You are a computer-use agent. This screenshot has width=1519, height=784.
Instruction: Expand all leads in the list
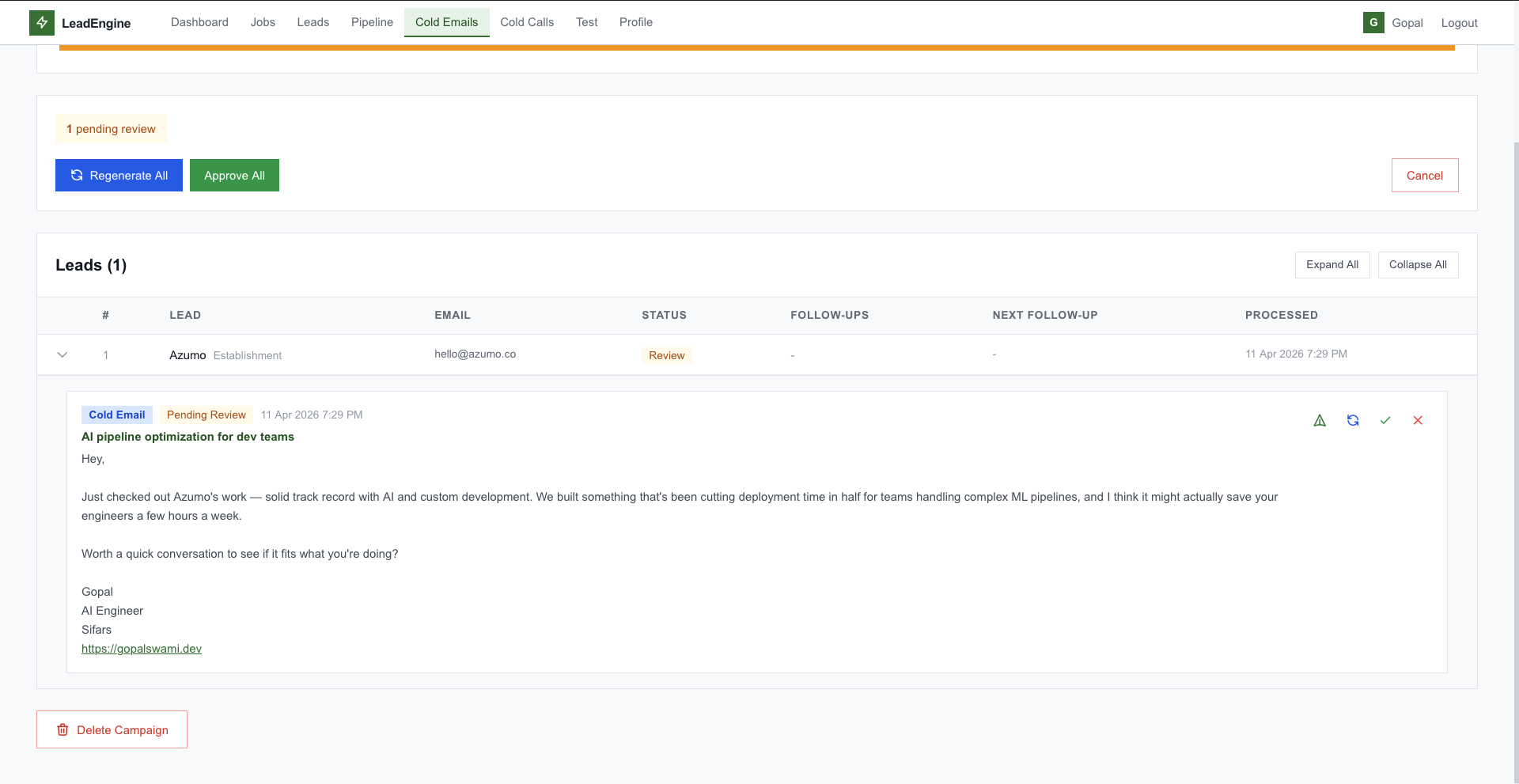[x=1331, y=265]
